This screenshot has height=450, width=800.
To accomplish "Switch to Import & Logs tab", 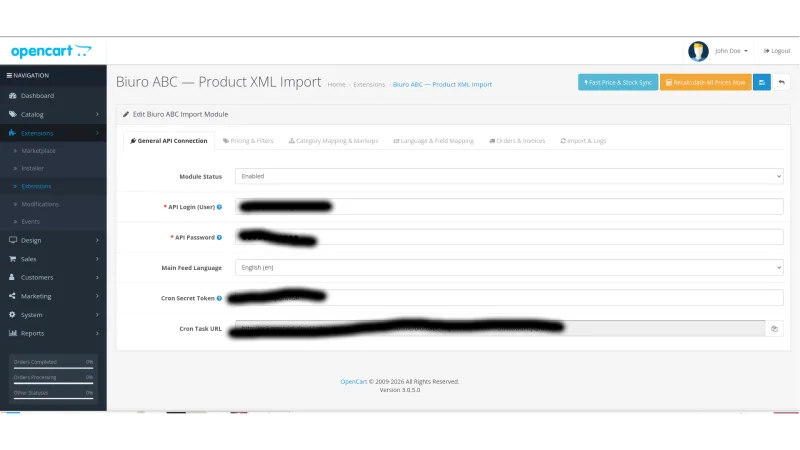I will [583, 141].
